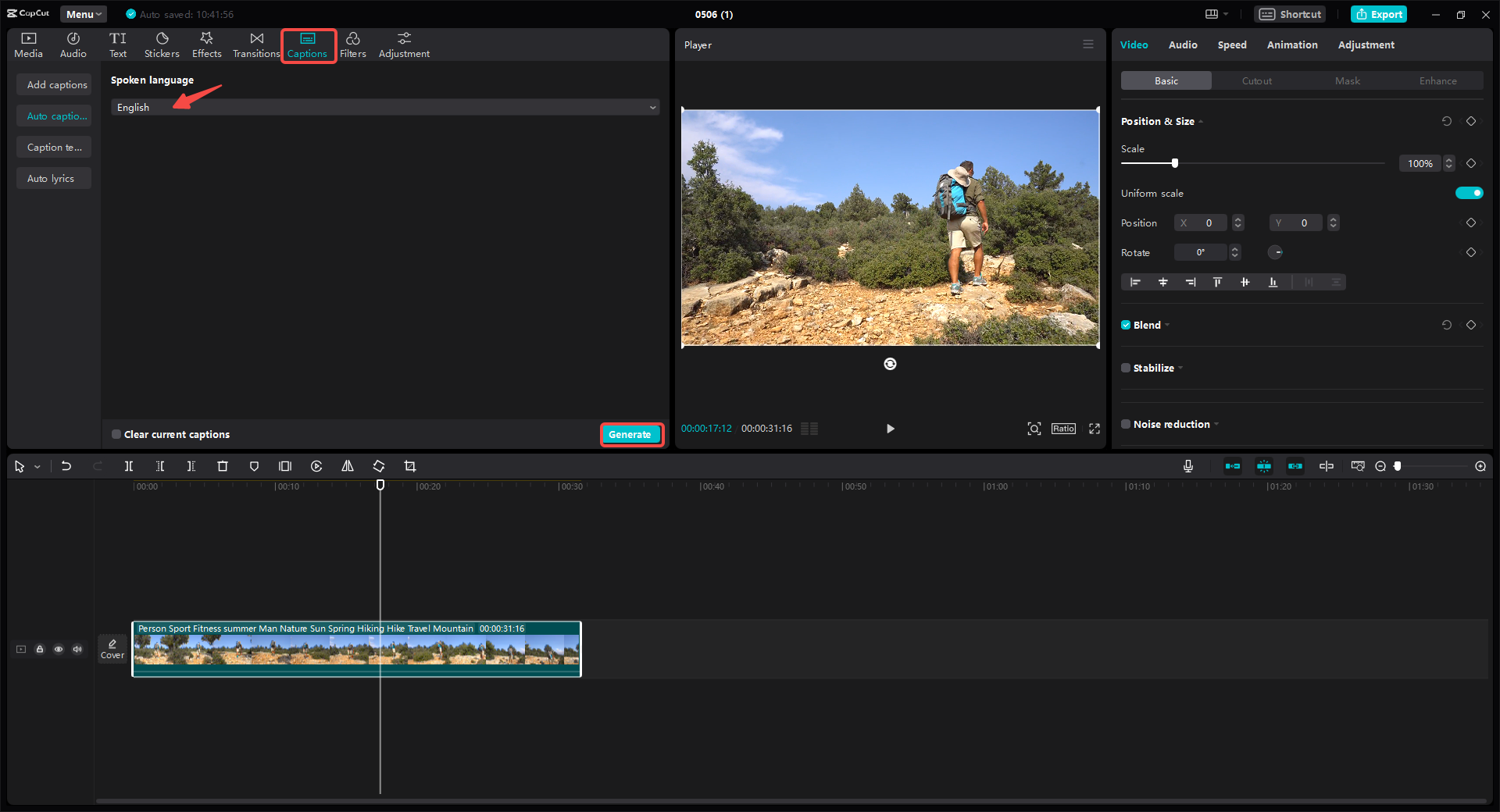This screenshot has height=812, width=1500.
Task: Click the Mirror icon in the timeline toolbar
Action: (x=347, y=466)
